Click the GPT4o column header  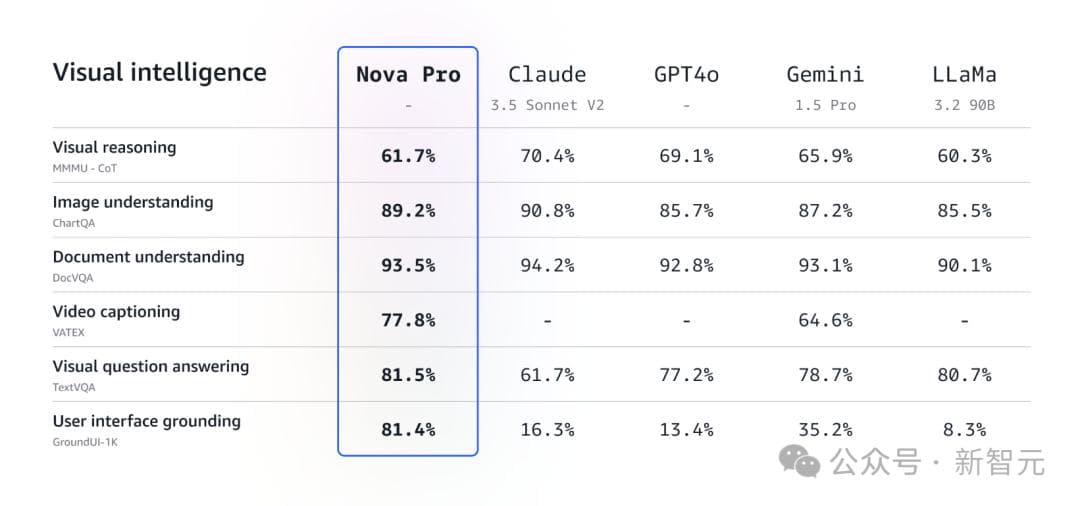686,74
